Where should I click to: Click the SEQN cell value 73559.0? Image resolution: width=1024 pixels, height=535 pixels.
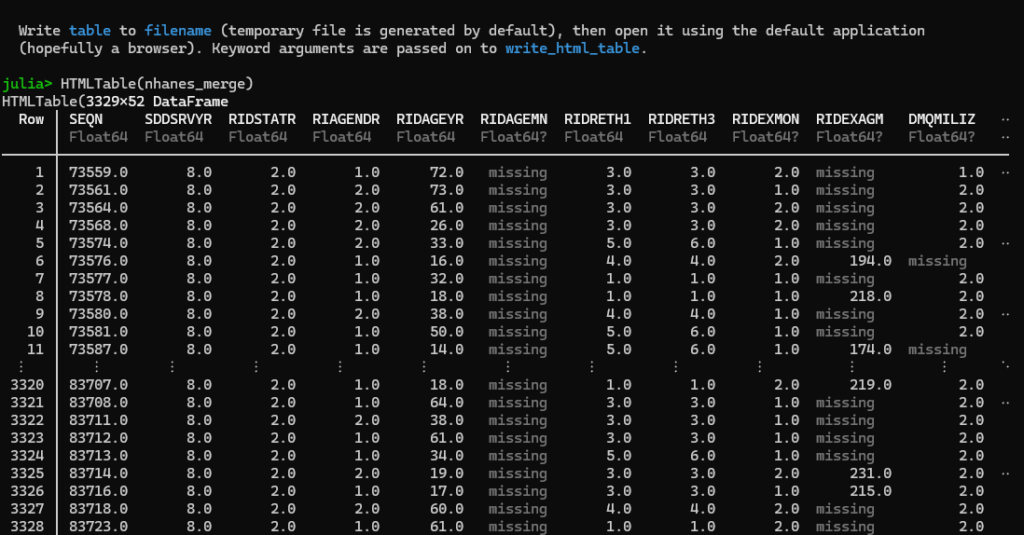pos(98,172)
